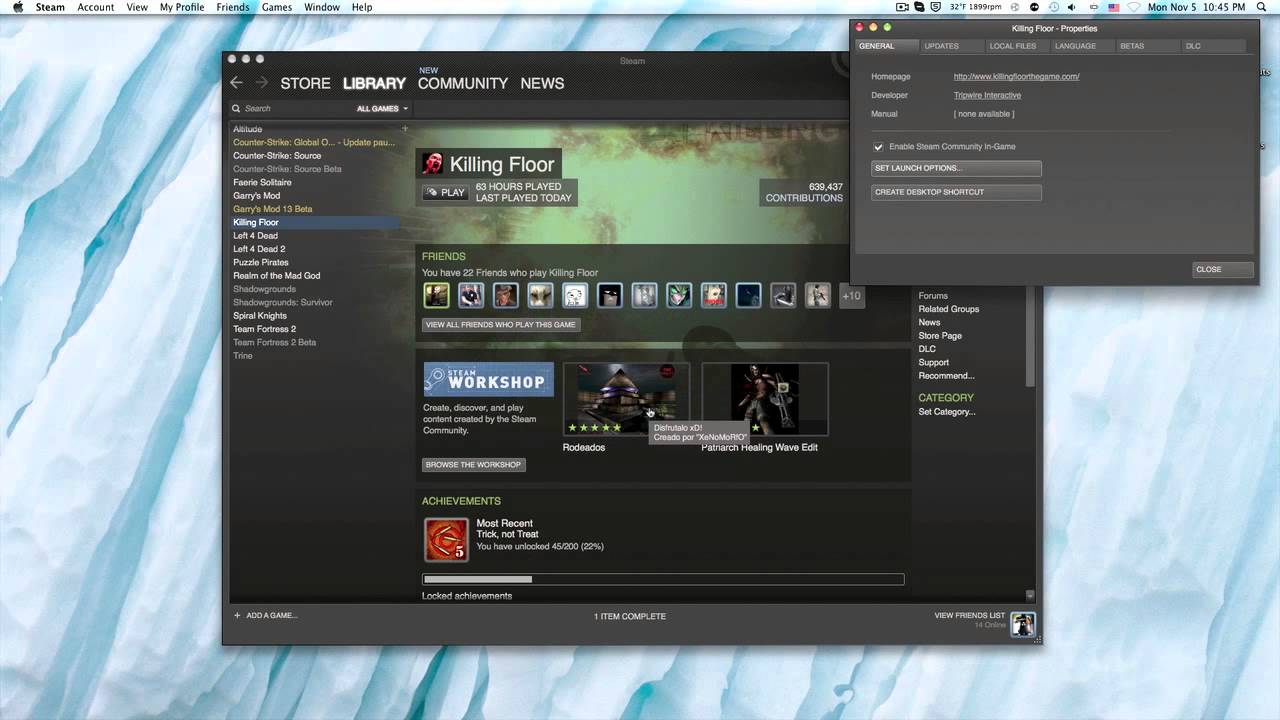The image size is (1280, 720).
Task: Click SET LAUNCH OPTIONS button
Action: tap(956, 168)
